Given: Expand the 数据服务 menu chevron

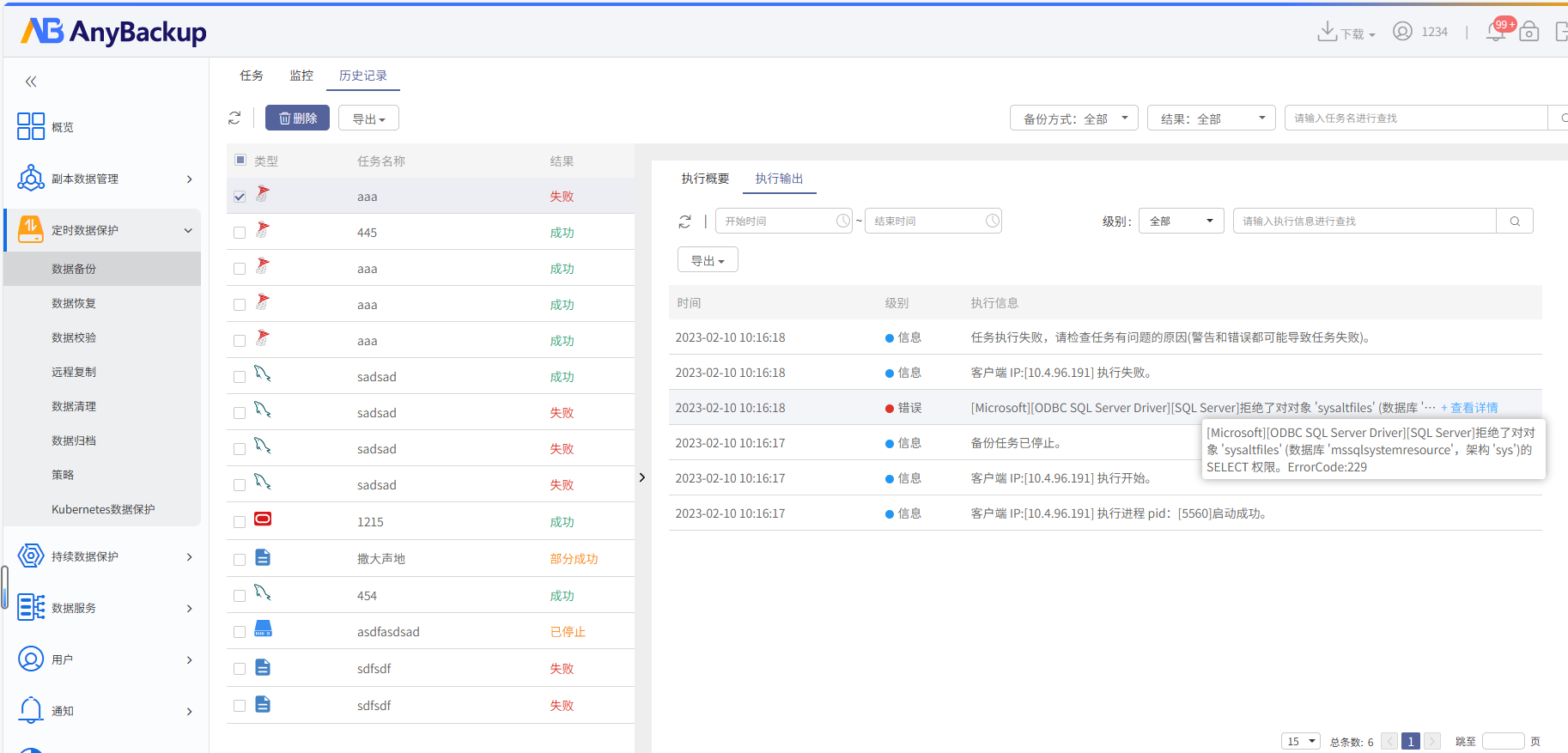Looking at the screenshot, I should pos(190,608).
